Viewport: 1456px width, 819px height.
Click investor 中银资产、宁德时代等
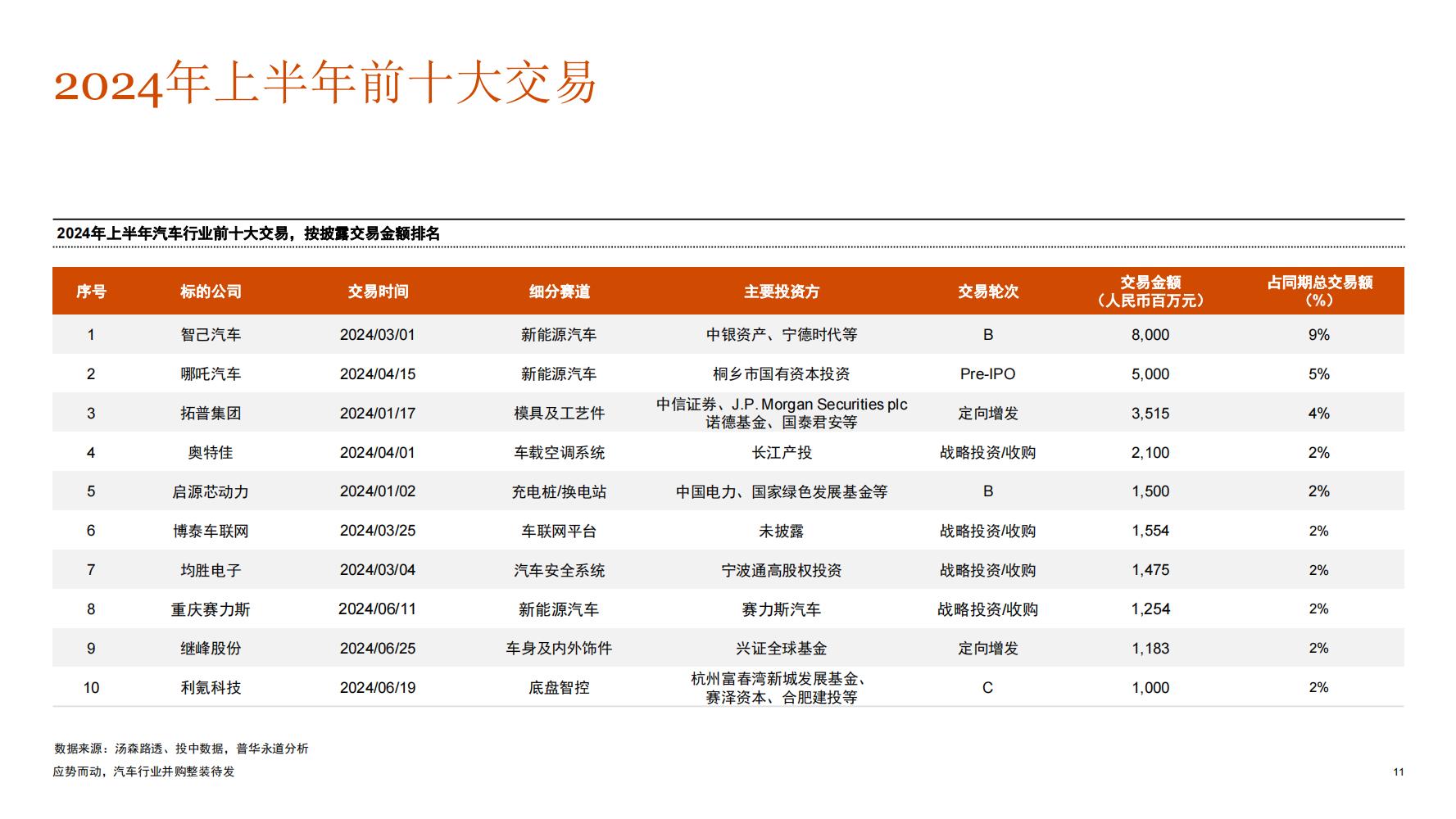(x=782, y=335)
